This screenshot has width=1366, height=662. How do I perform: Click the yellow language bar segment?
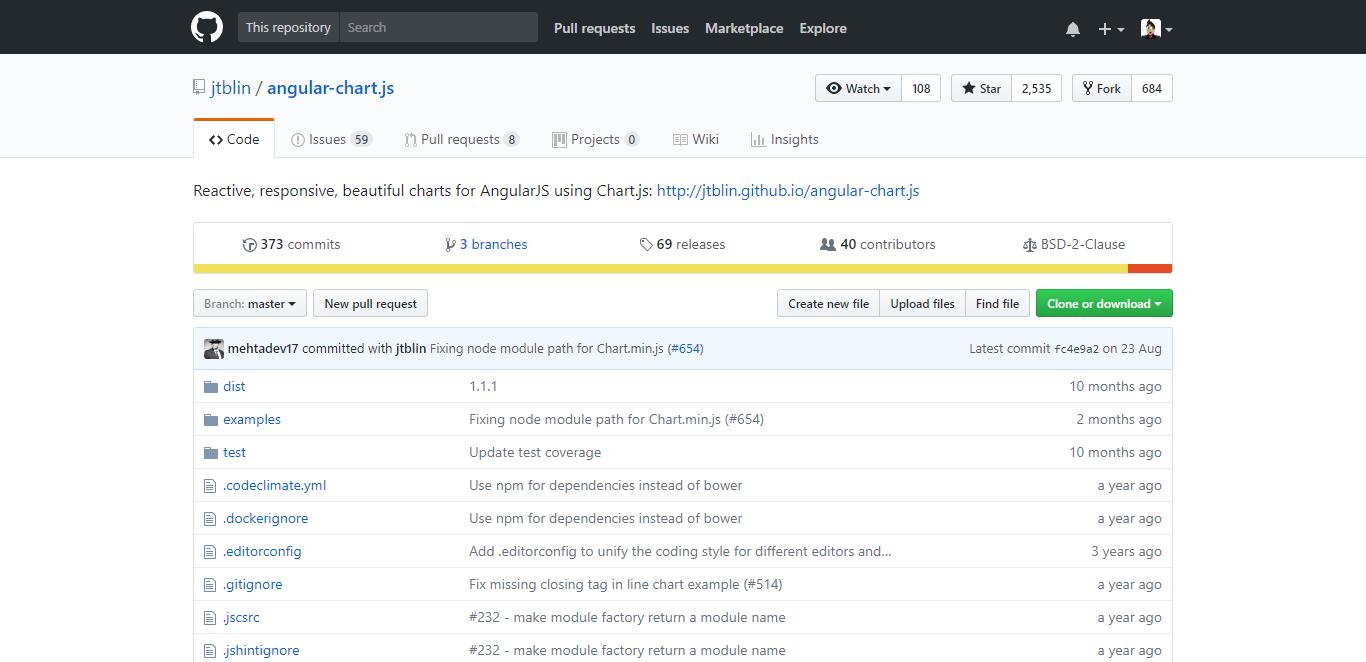tap(660, 269)
